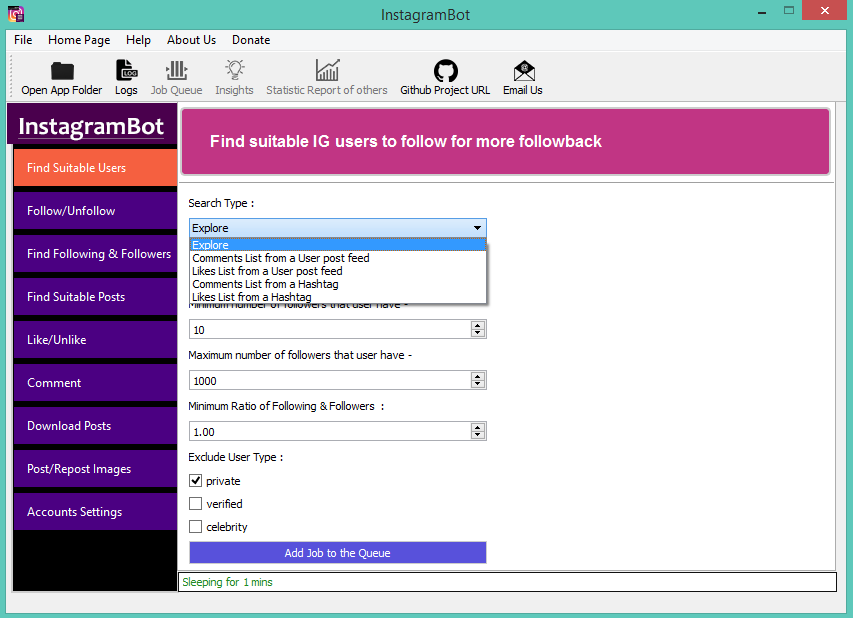Open the Logs toolbar icon
This screenshot has width=853, height=618.
tap(126, 71)
